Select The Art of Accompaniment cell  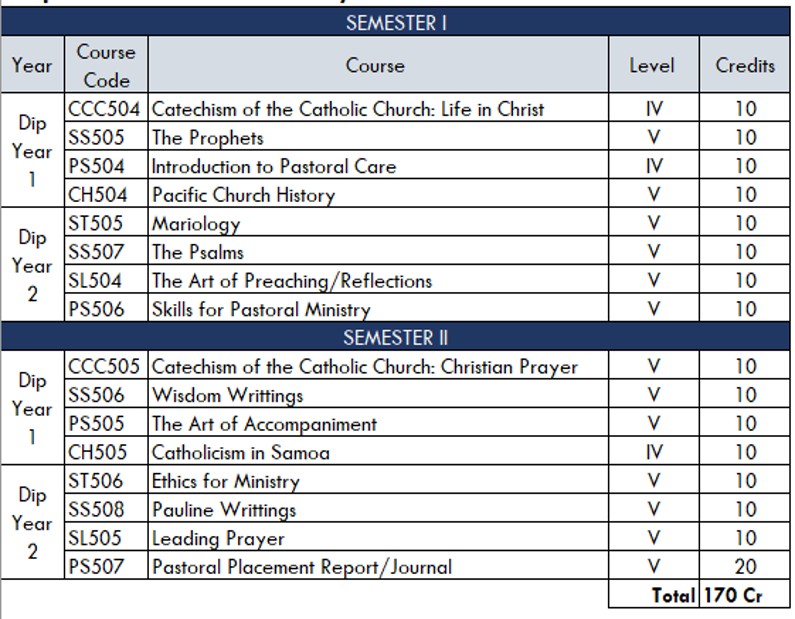pyautogui.click(x=264, y=424)
